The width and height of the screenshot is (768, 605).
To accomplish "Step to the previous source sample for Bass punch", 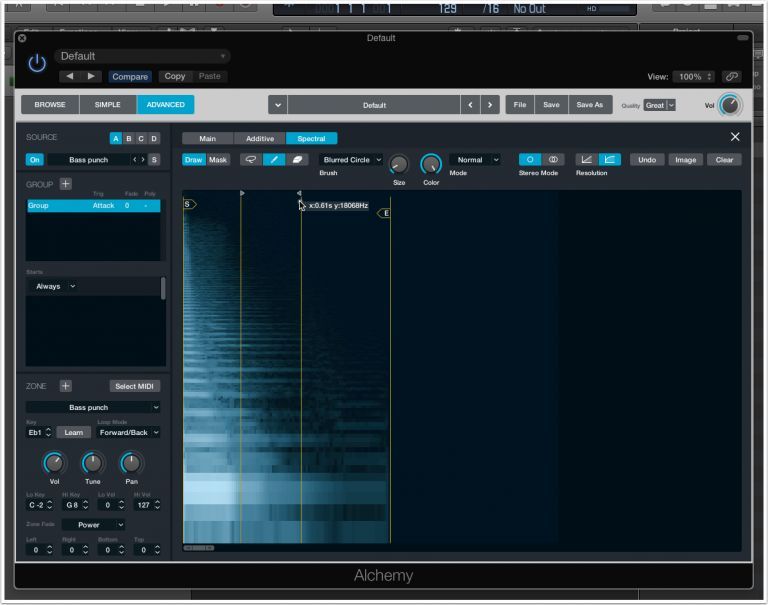I will (135, 160).
